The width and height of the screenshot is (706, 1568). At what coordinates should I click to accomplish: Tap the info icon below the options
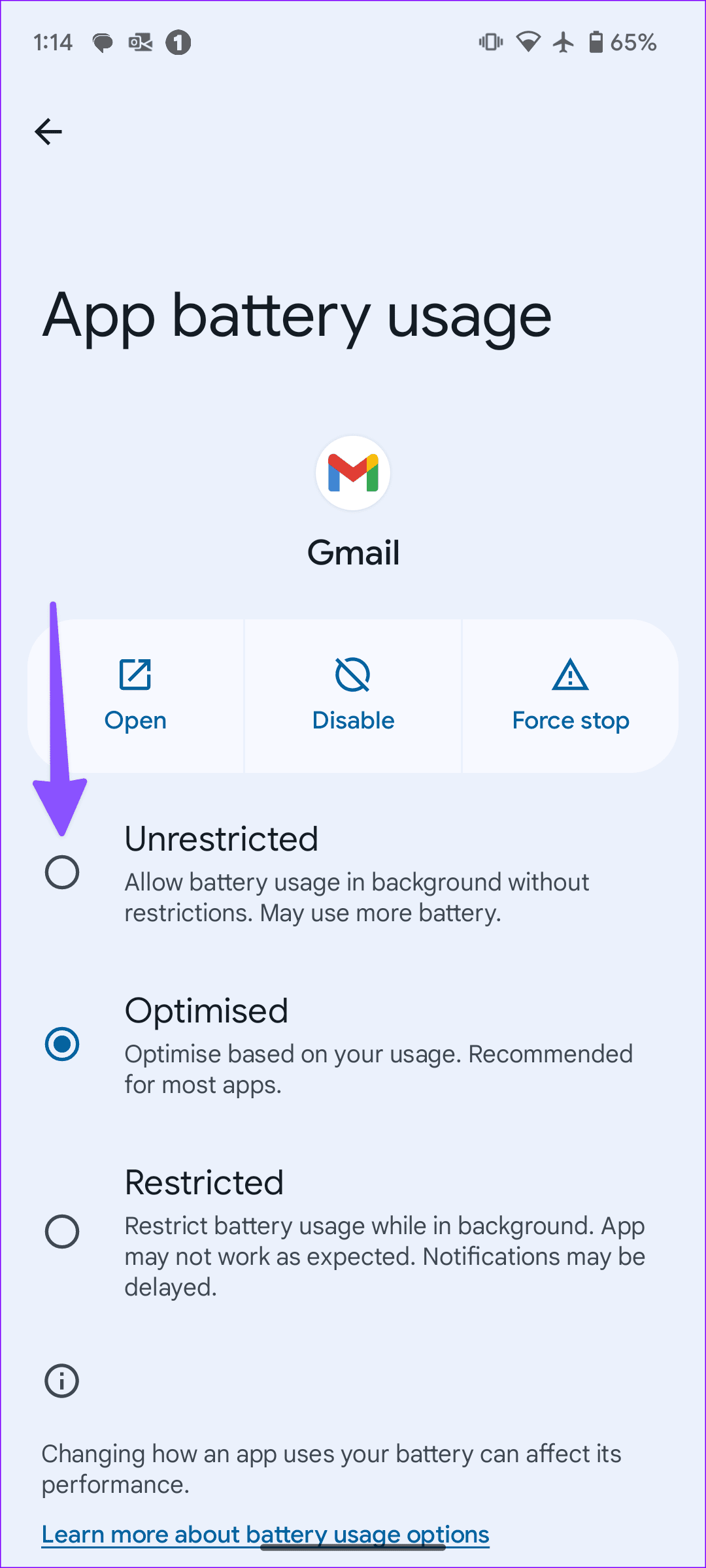[61, 1381]
